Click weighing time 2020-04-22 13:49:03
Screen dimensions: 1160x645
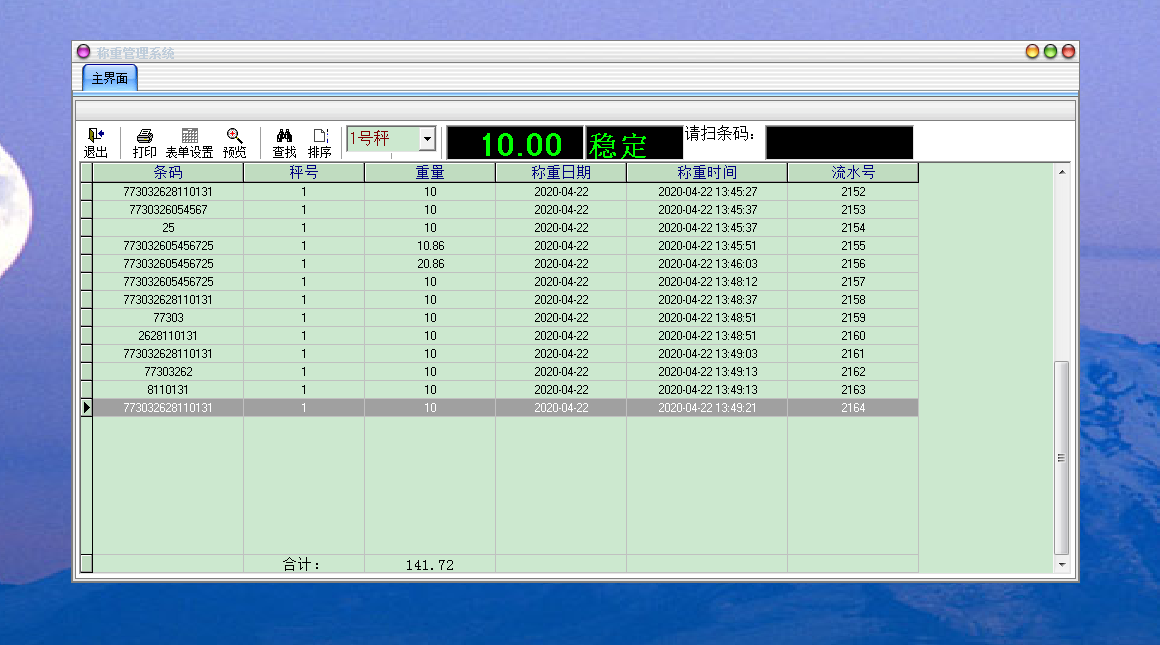point(707,354)
